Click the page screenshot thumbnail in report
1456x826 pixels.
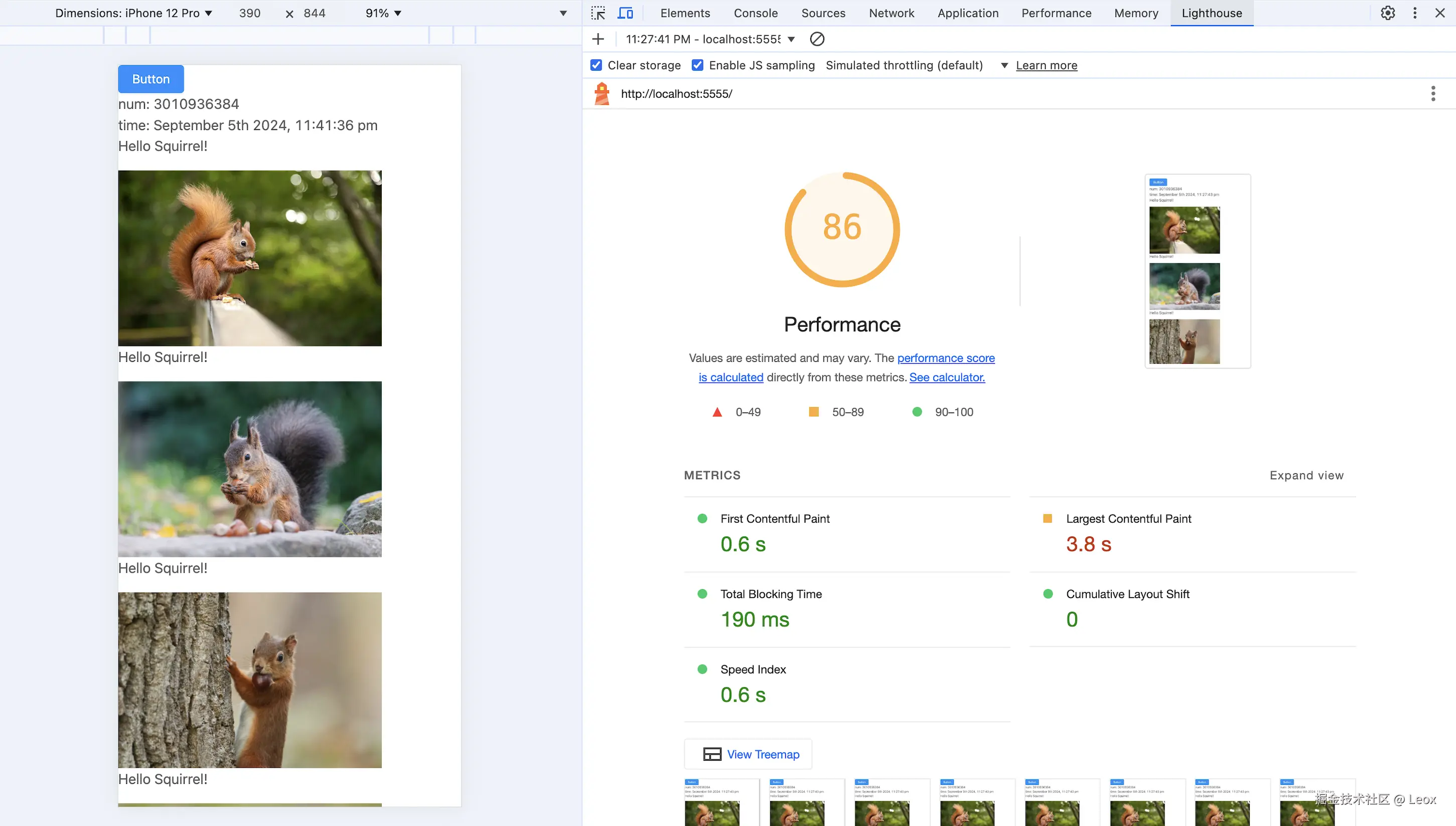click(x=1197, y=271)
